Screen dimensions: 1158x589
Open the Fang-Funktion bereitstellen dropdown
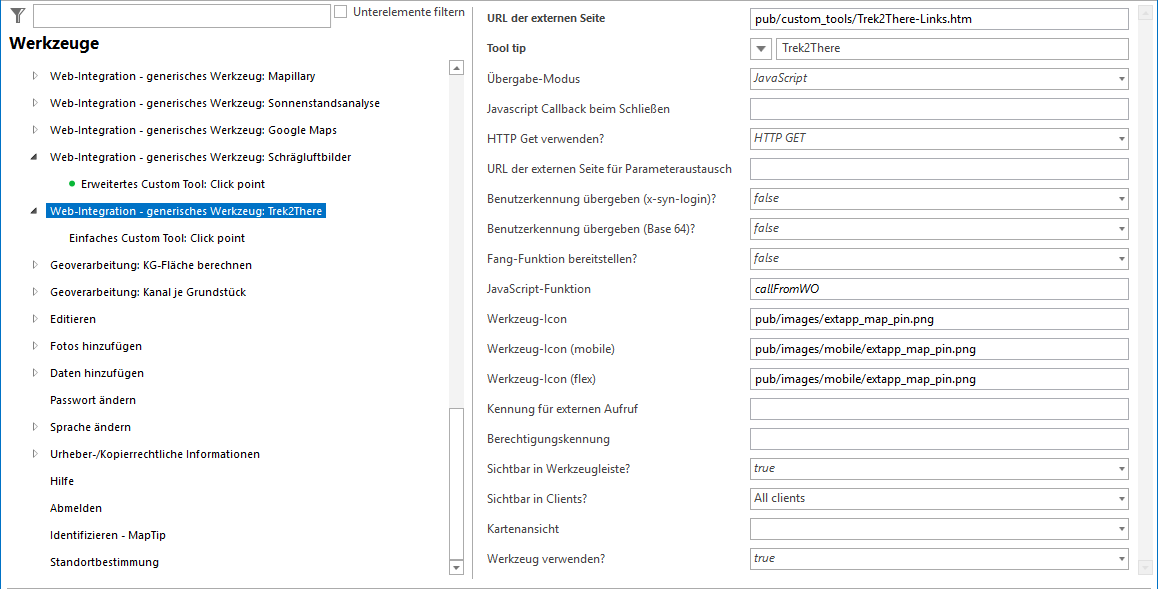pos(938,258)
